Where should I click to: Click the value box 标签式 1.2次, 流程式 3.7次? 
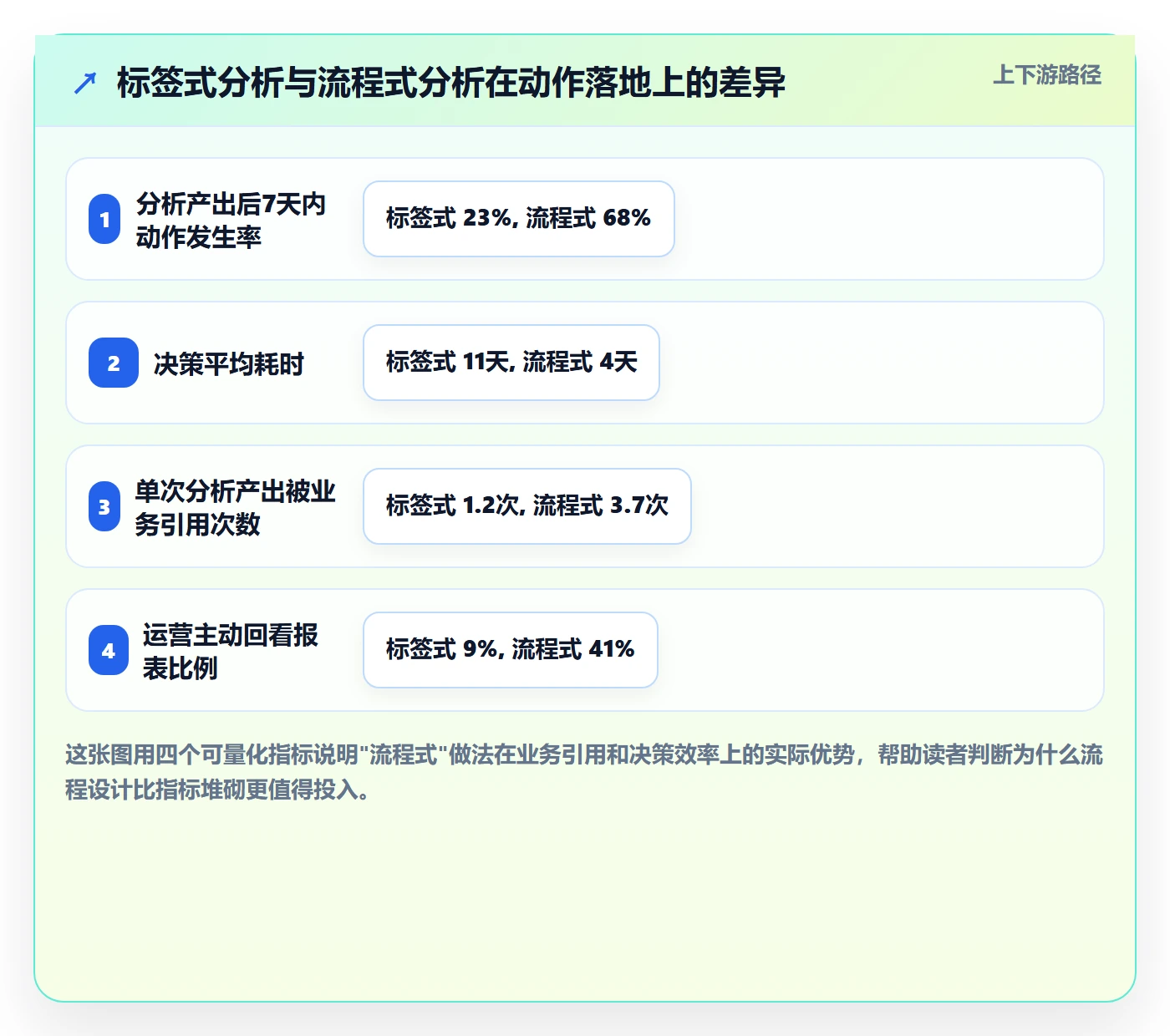coord(527,506)
